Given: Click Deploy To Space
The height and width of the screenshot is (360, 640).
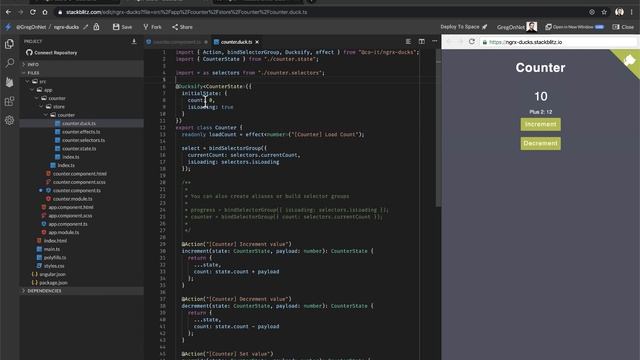Looking at the screenshot, I should pos(464,27).
